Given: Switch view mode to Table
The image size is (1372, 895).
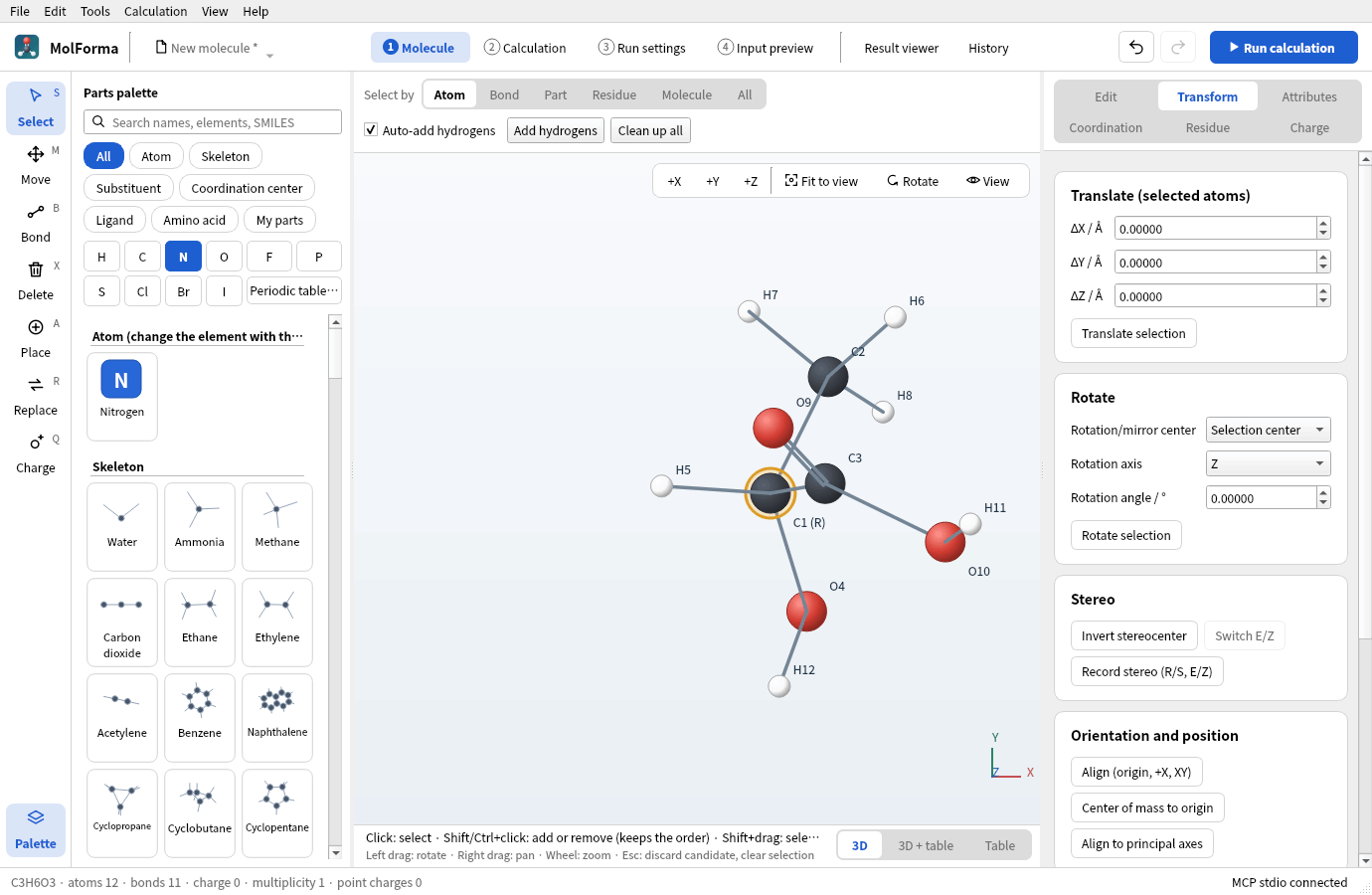Looking at the screenshot, I should [x=1000, y=845].
